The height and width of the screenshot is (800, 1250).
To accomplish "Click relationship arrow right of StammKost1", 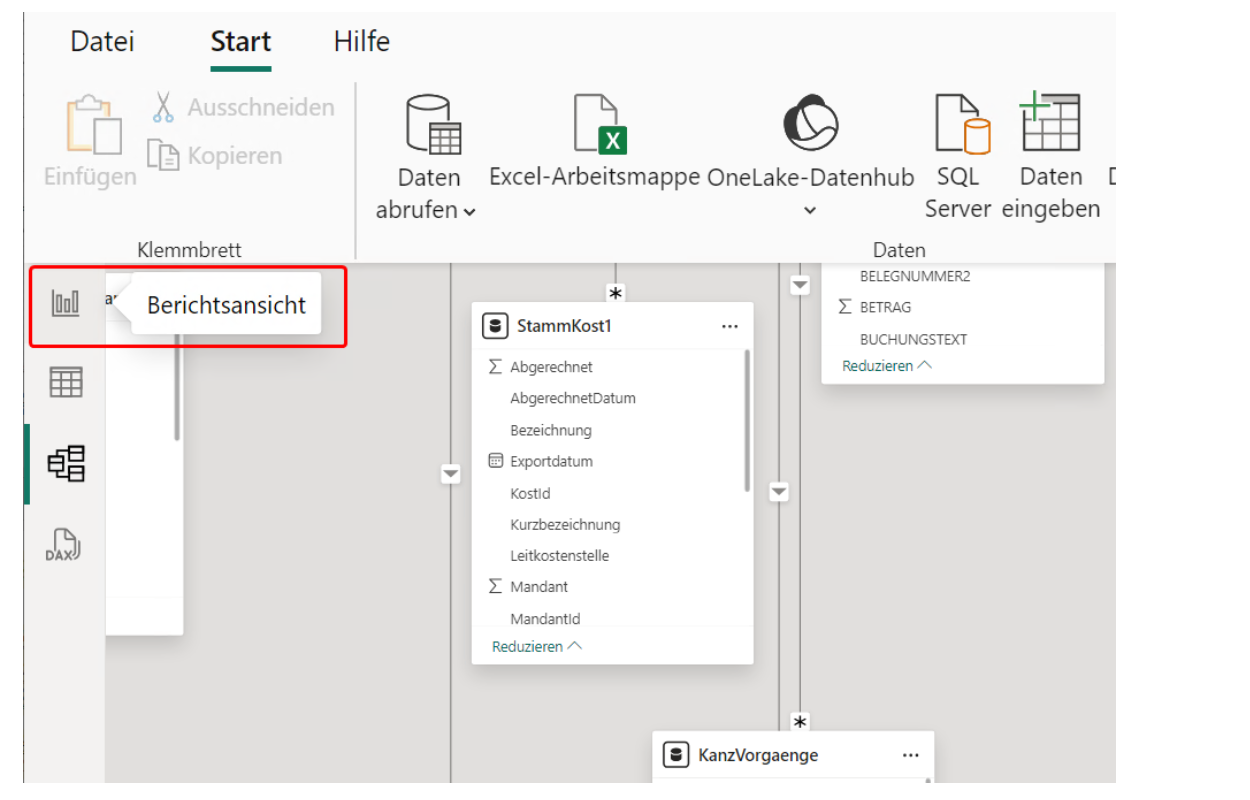I will click(x=779, y=491).
